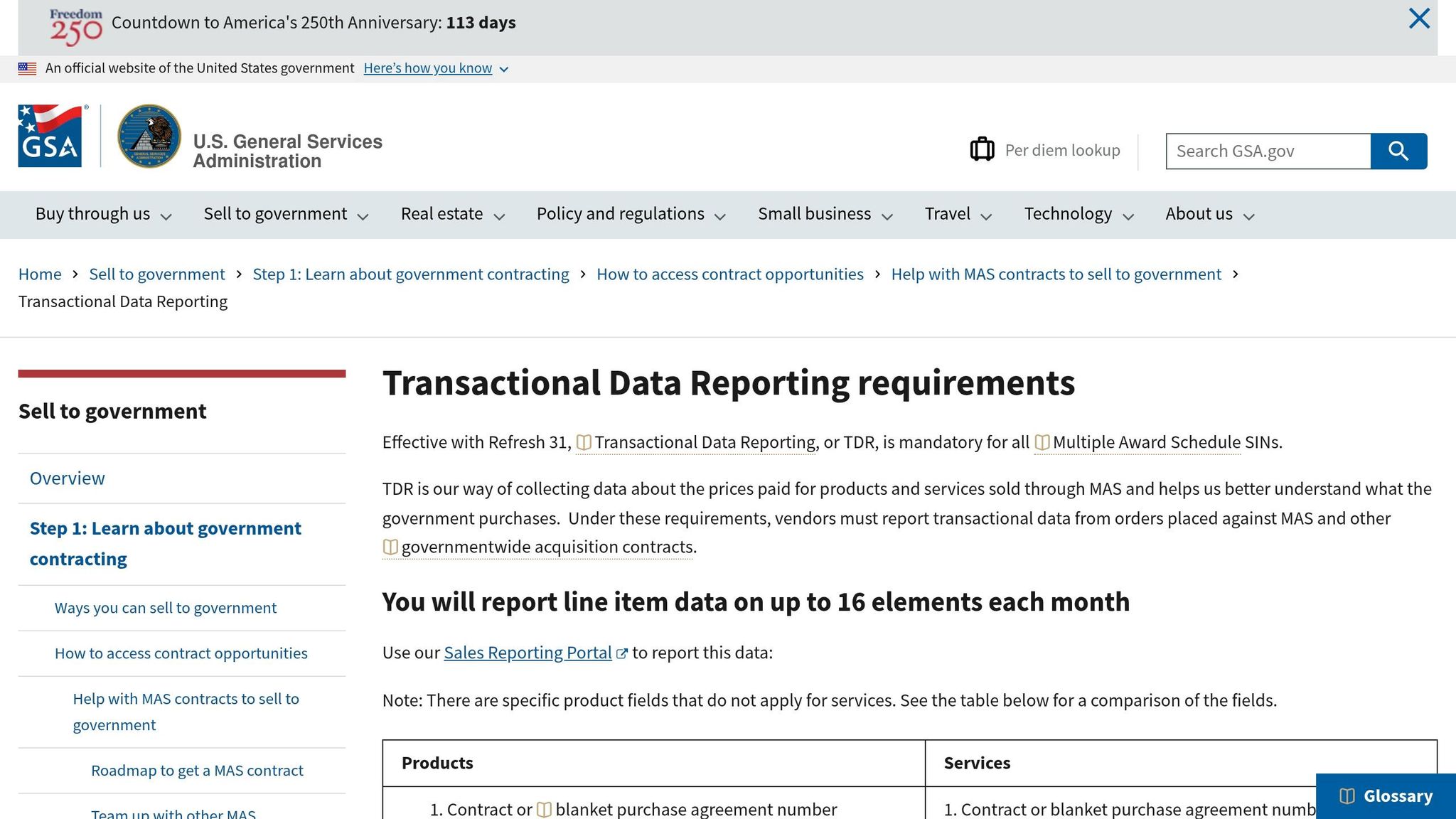Click the U.S. General Services Administration seal
Screen dimensions: 1456x819
[149, 135]
